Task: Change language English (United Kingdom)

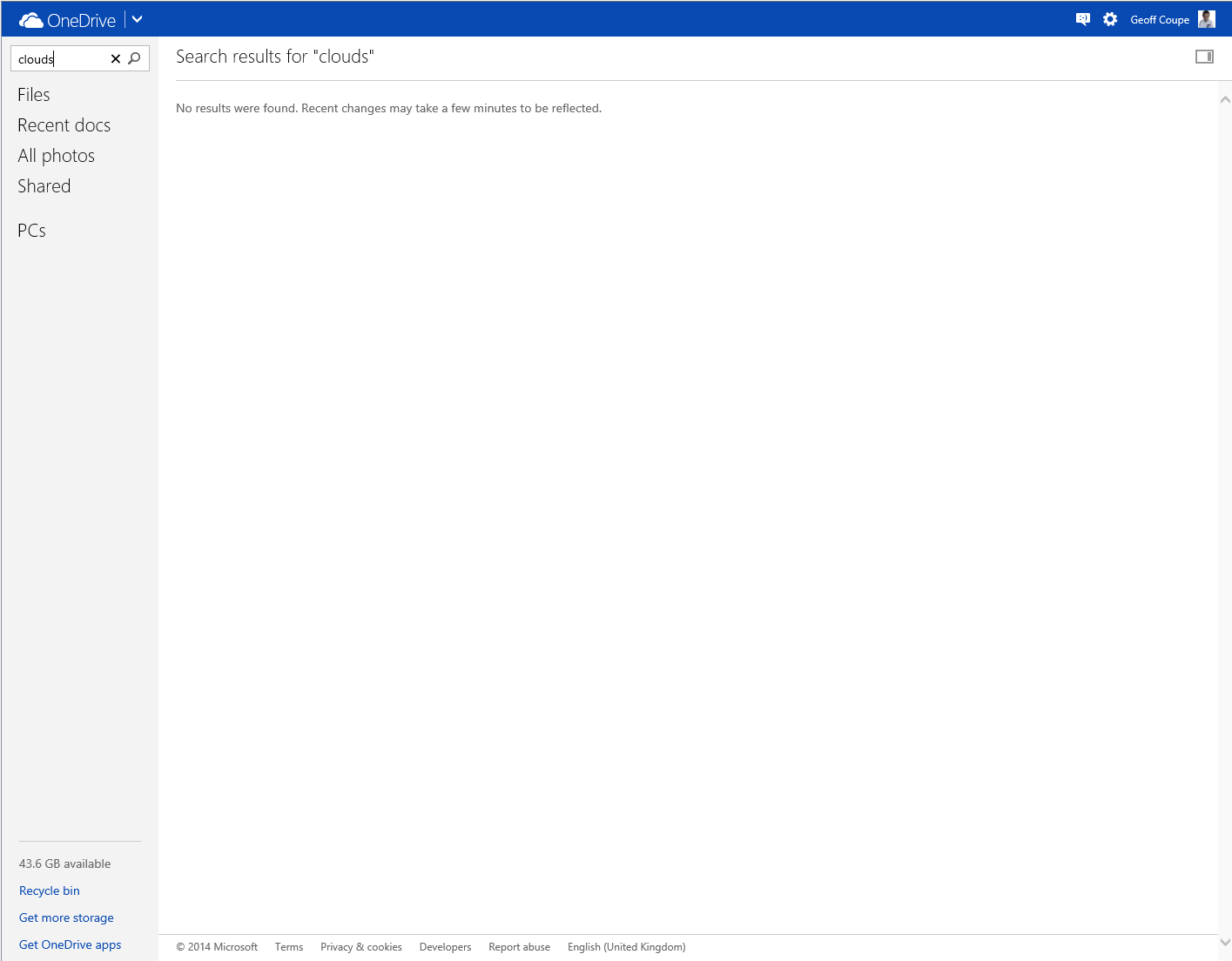Action: pyautogui.click(x=626, y=947)
